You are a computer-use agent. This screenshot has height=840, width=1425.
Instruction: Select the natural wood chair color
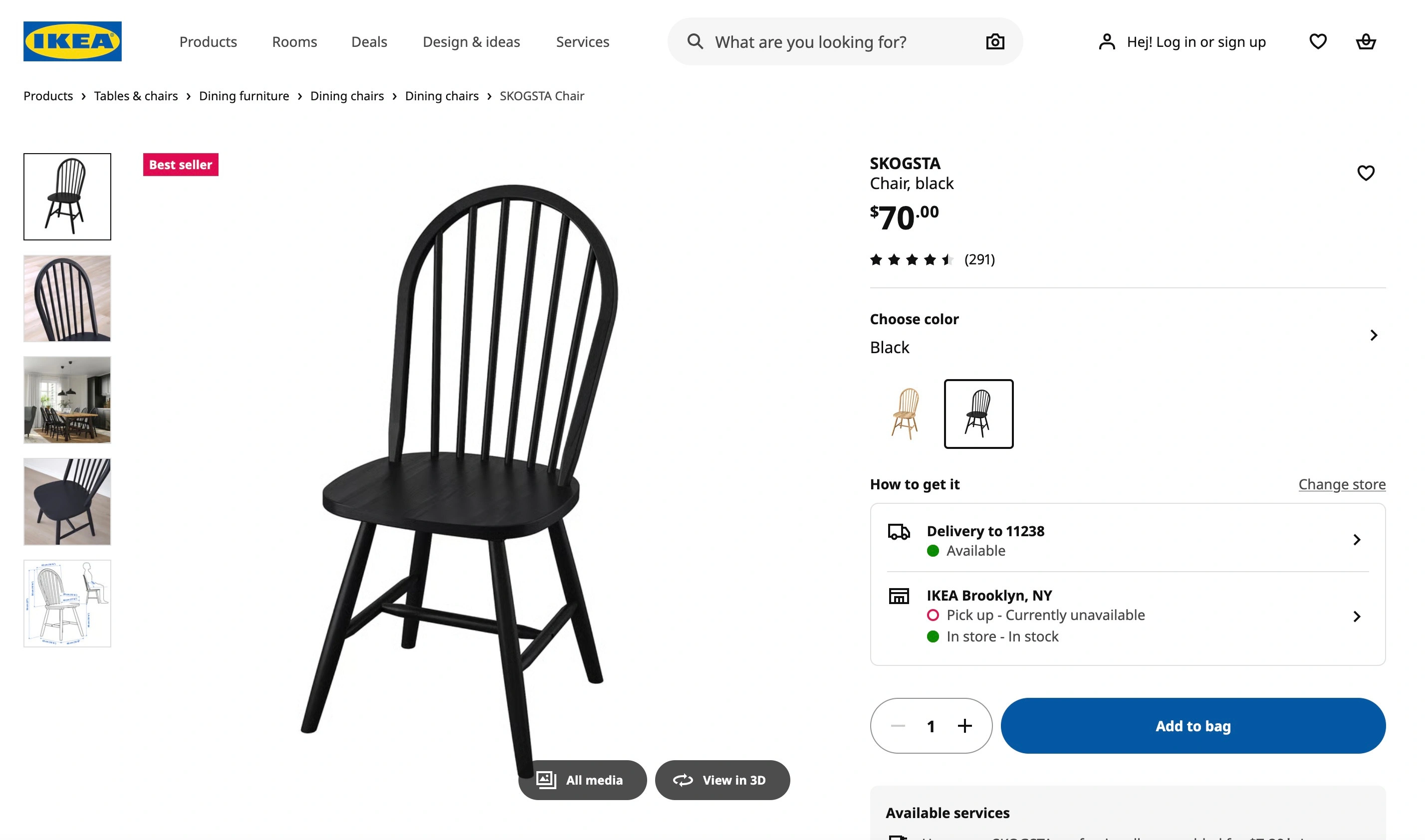click(905, 414)
